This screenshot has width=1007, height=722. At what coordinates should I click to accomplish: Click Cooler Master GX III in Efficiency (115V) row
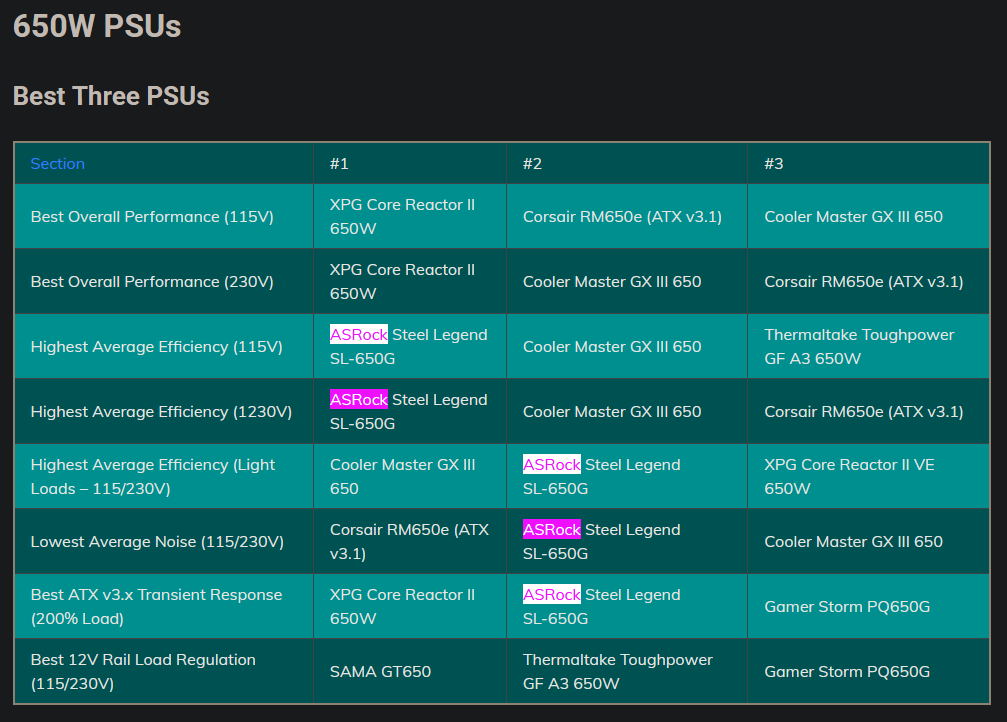point(612,346)
